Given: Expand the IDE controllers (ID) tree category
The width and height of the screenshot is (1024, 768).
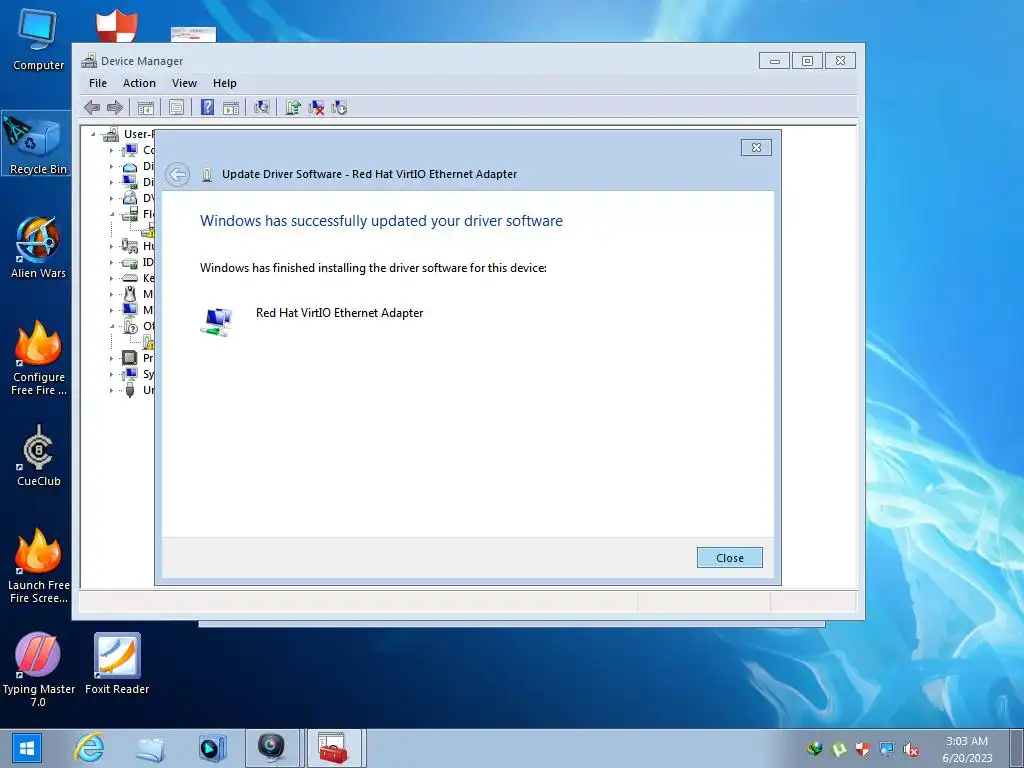Looking at the screenshot, I should pos(111,263).
